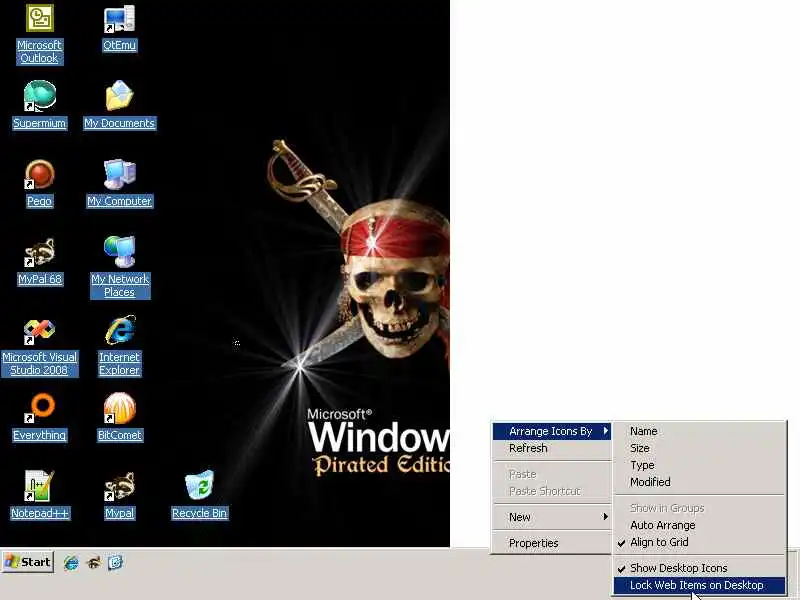Click the Mypal raccoon Quick Launch icon
The height and width of the screenshot is (600, 800).
93,562
